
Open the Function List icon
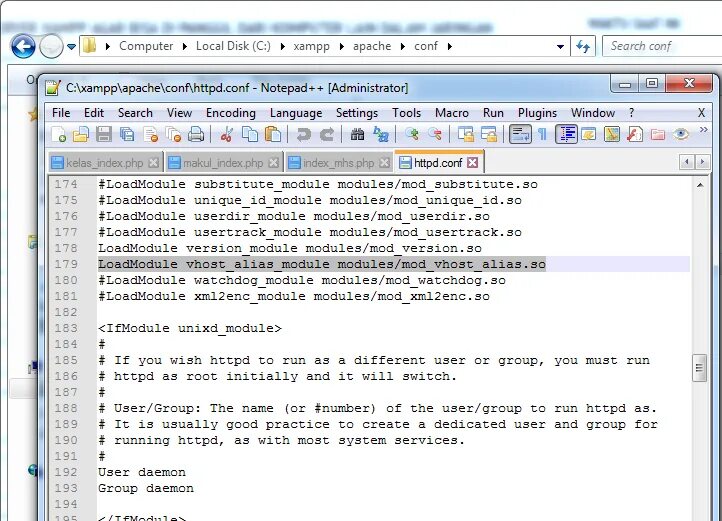635,135
